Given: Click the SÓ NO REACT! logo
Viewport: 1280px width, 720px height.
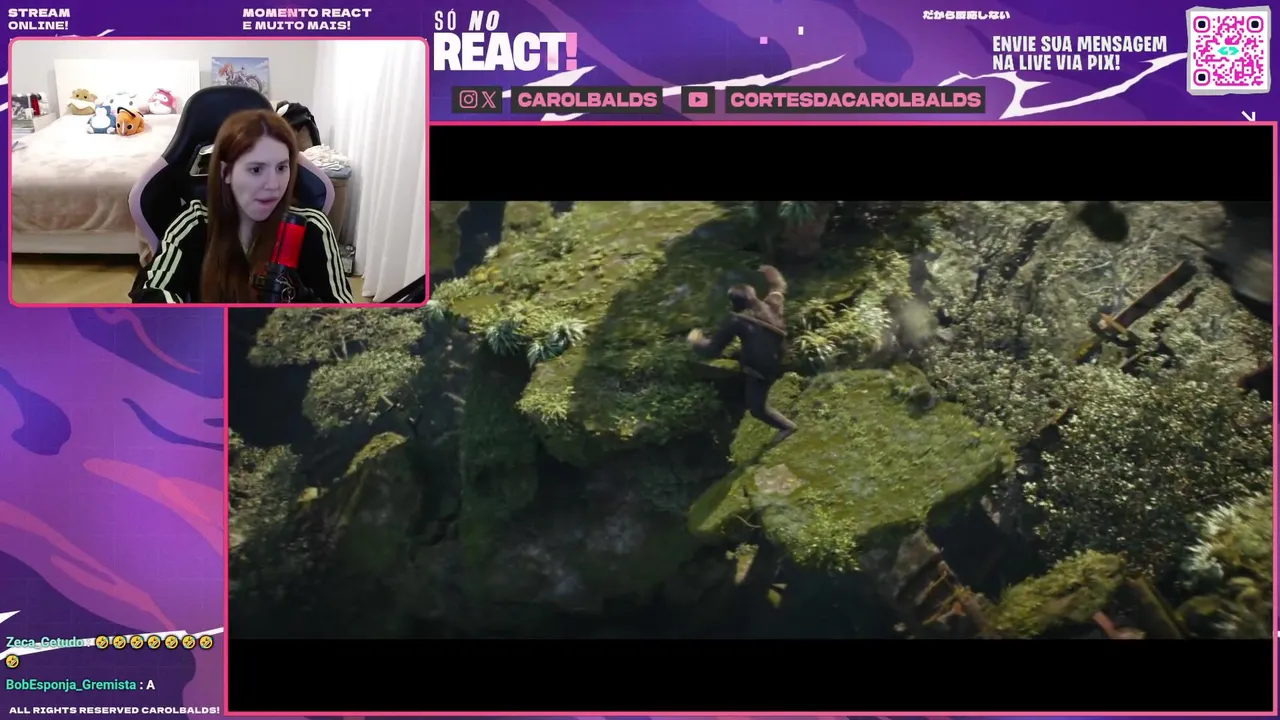Looking at the screenshot, I should pos(505,43).
